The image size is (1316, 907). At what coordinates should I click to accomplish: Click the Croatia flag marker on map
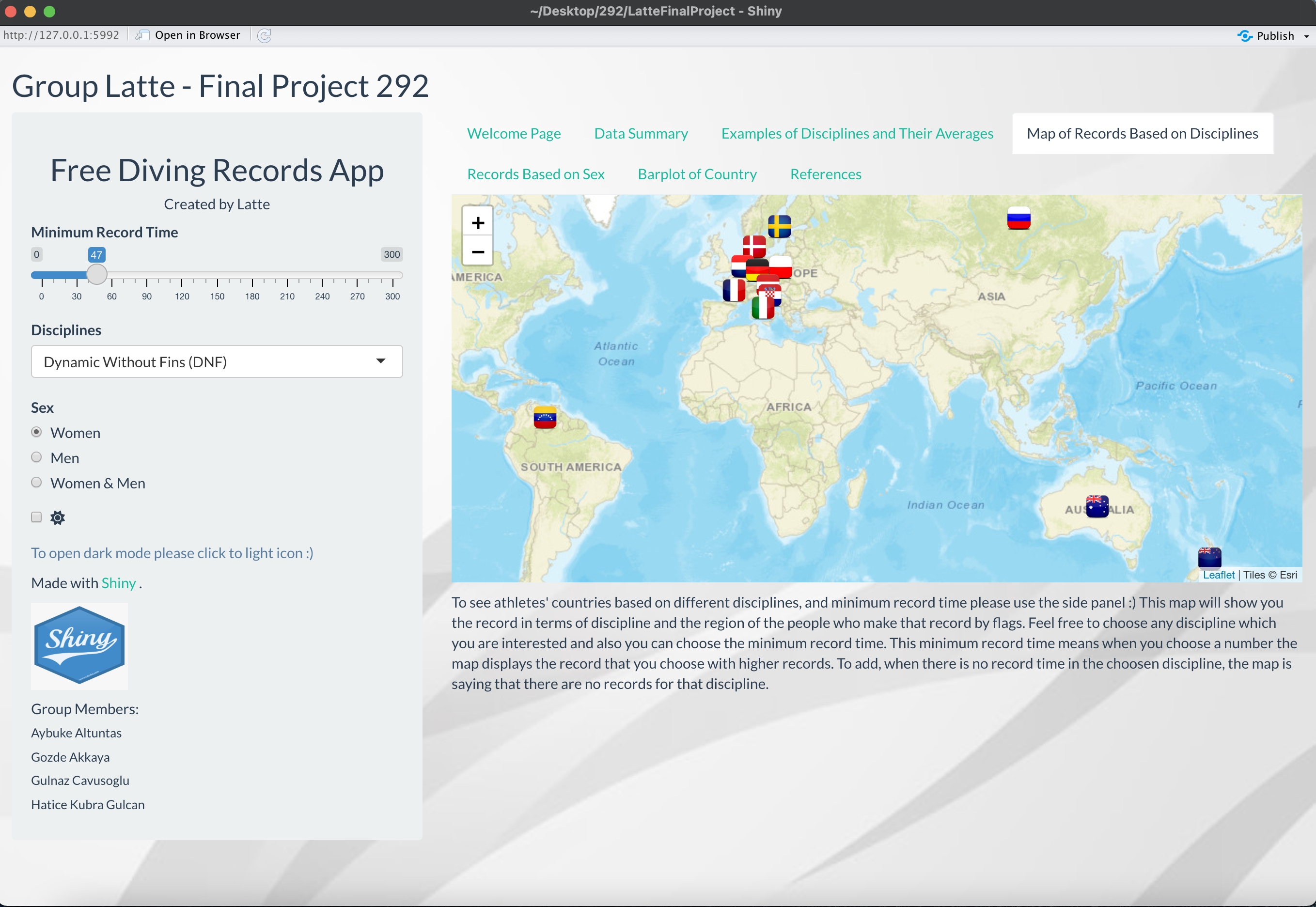coord(770,295)
